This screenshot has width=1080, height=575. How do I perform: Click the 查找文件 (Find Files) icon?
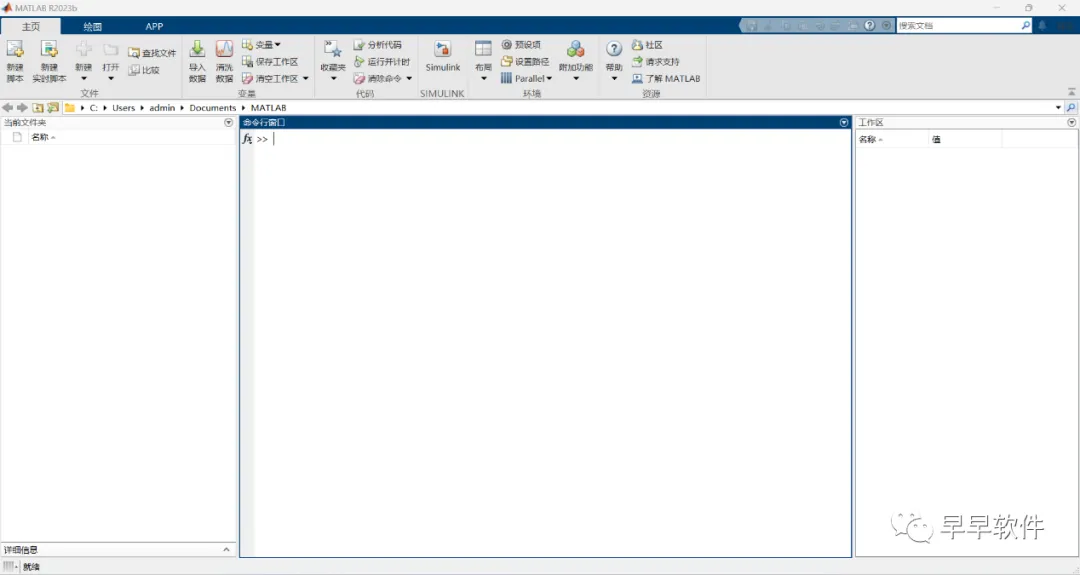pos(134,53)
